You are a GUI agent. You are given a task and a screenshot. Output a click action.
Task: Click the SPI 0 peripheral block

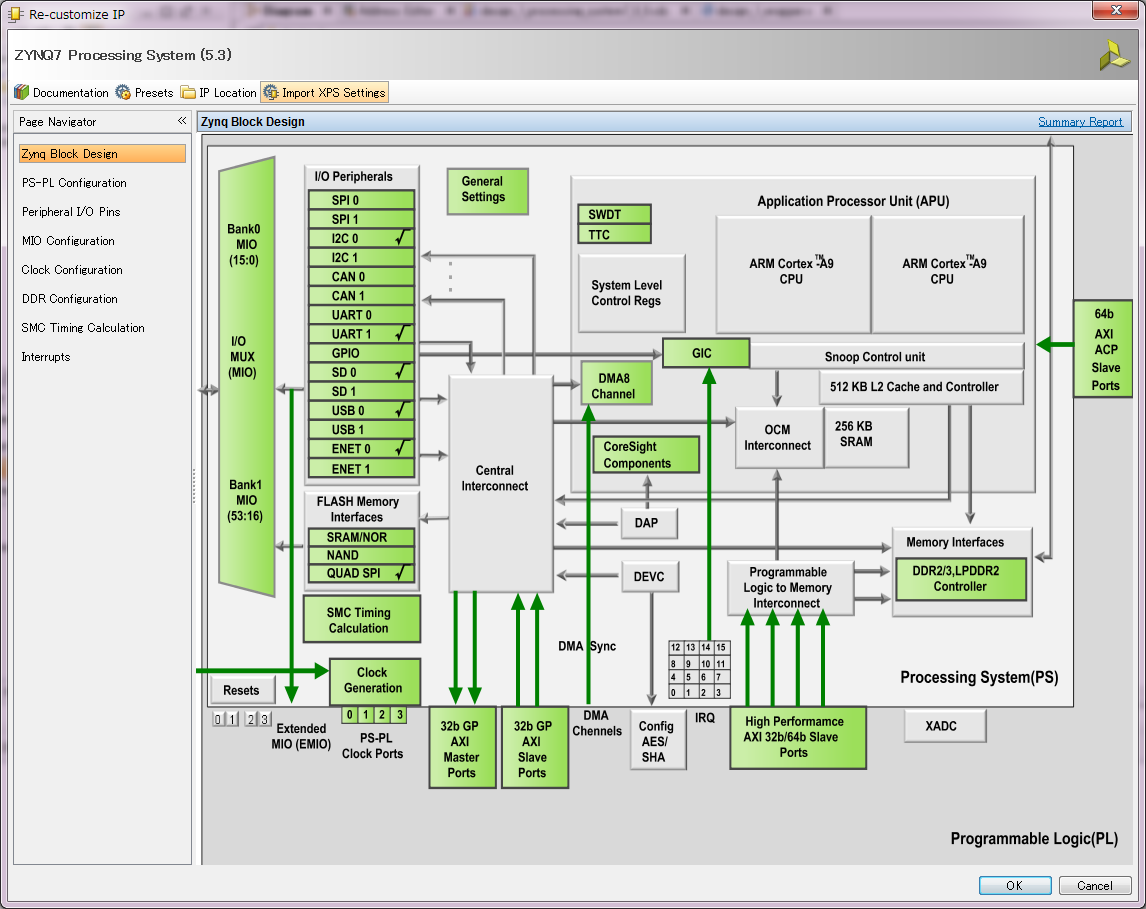(x=361, y=200)
